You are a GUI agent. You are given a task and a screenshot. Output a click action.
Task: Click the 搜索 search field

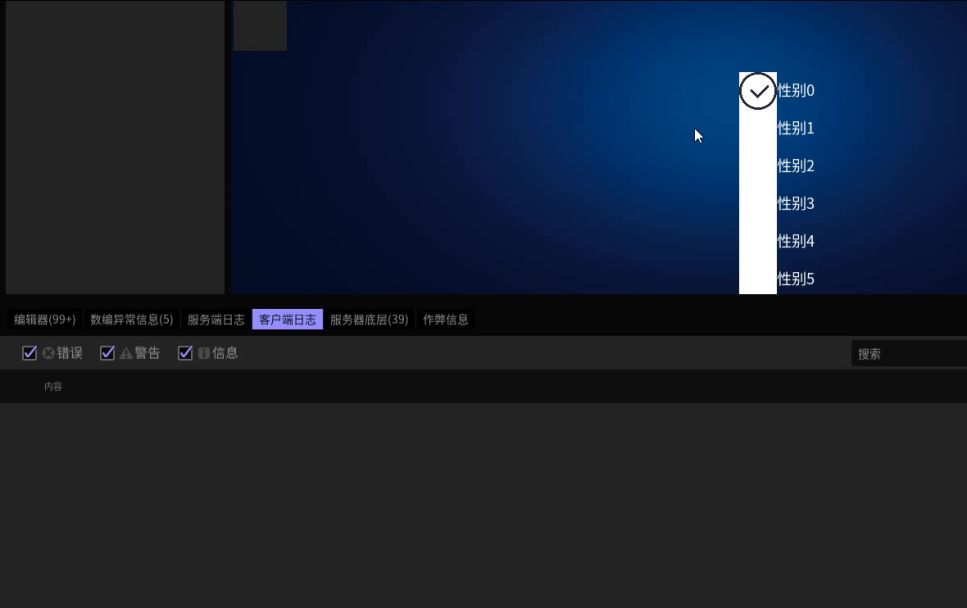click(908, 354)
